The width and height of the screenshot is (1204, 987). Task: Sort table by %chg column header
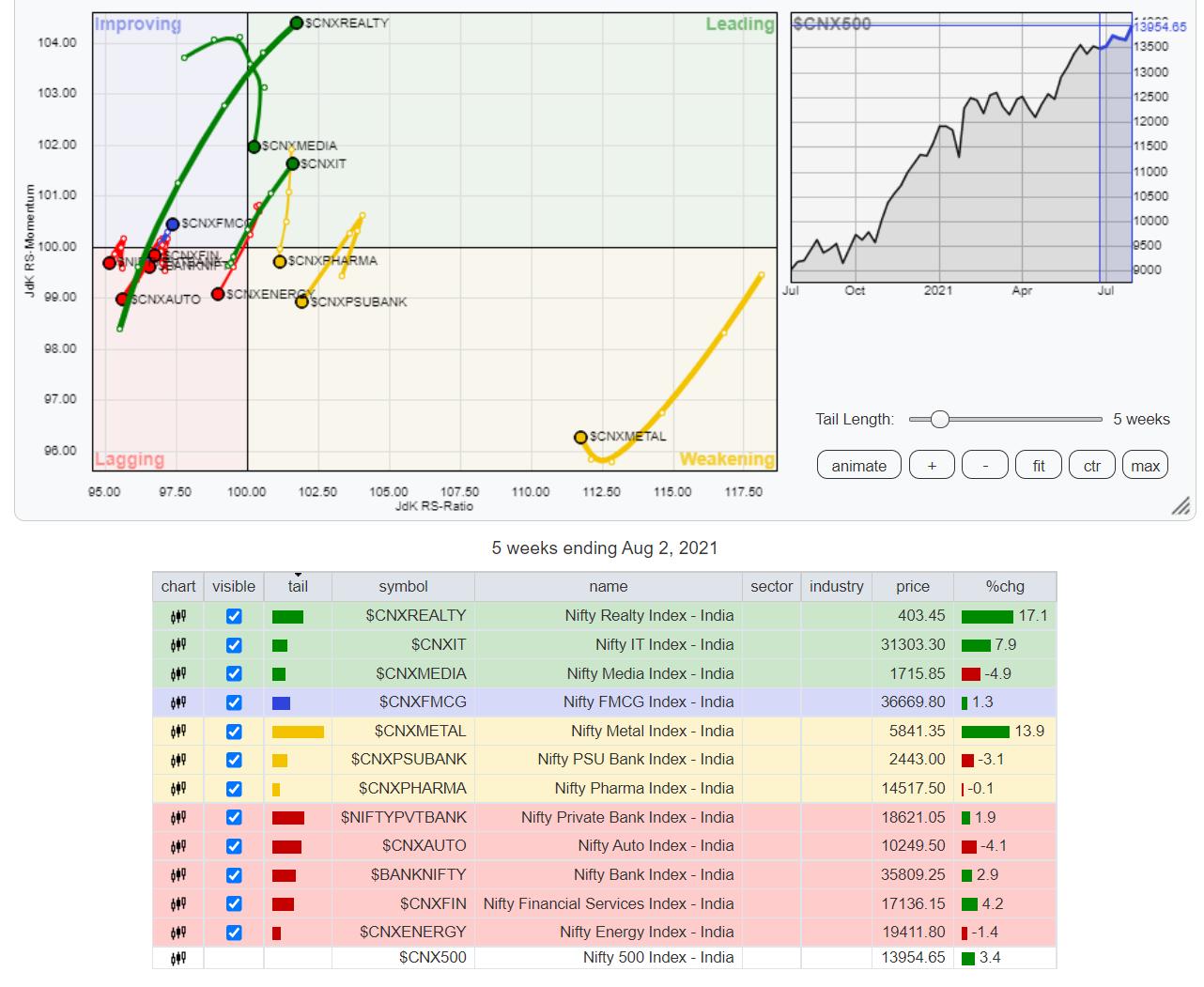[x=1004, y=586]
